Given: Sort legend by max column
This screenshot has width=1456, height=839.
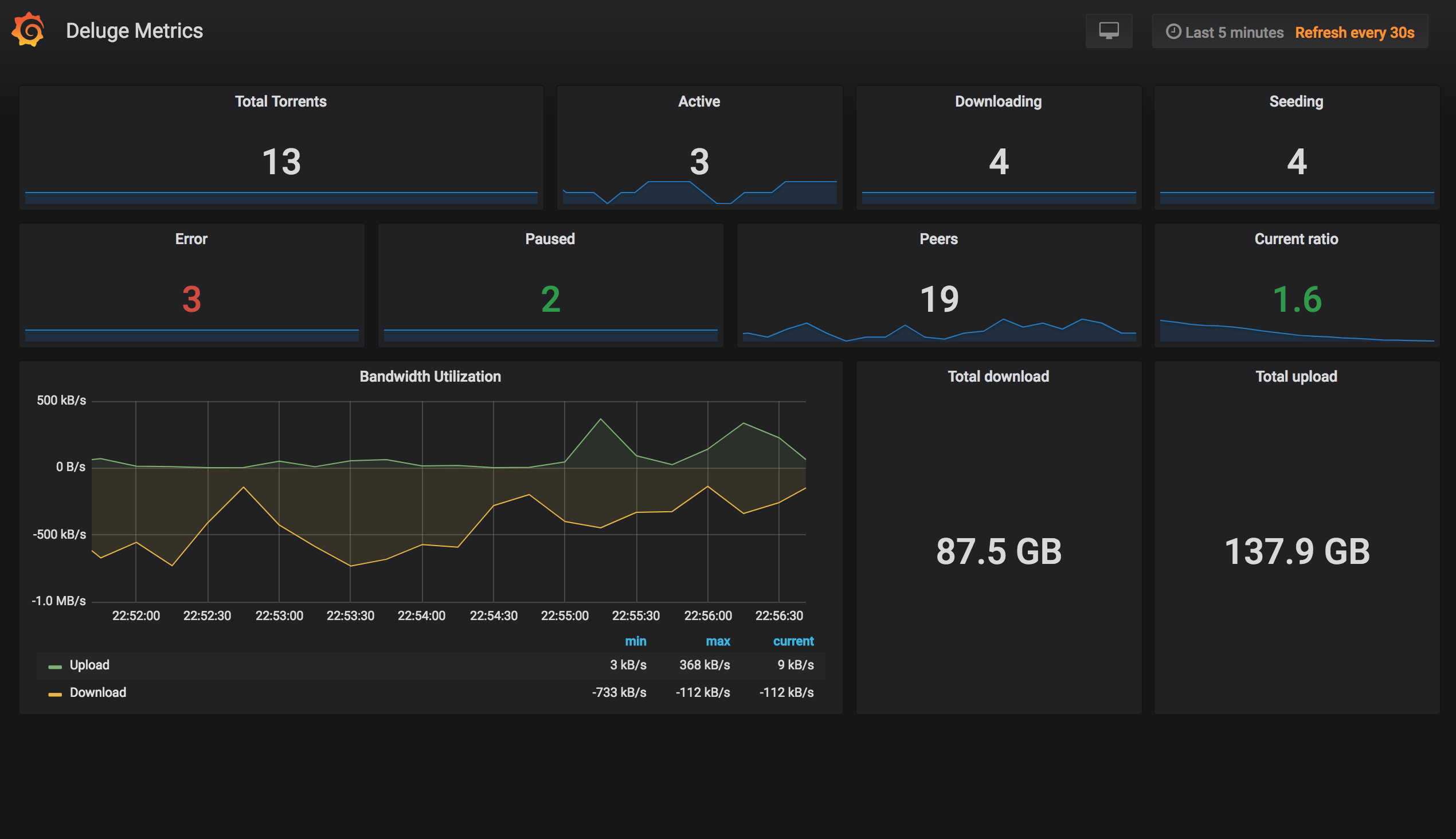Looking at the screenshot, I should point(718,641).
